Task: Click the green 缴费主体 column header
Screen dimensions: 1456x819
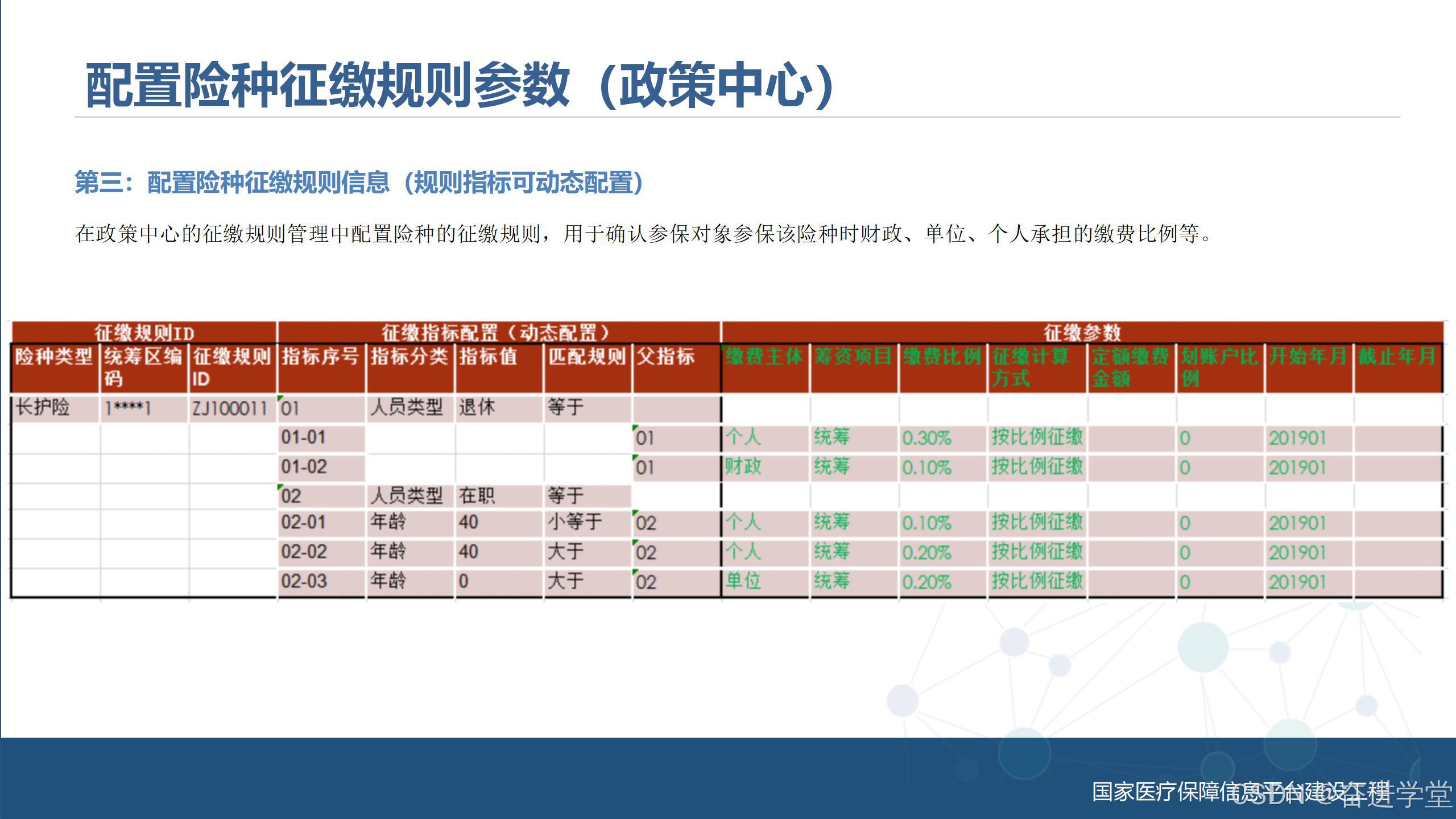Action: click(x=764, y=357)
